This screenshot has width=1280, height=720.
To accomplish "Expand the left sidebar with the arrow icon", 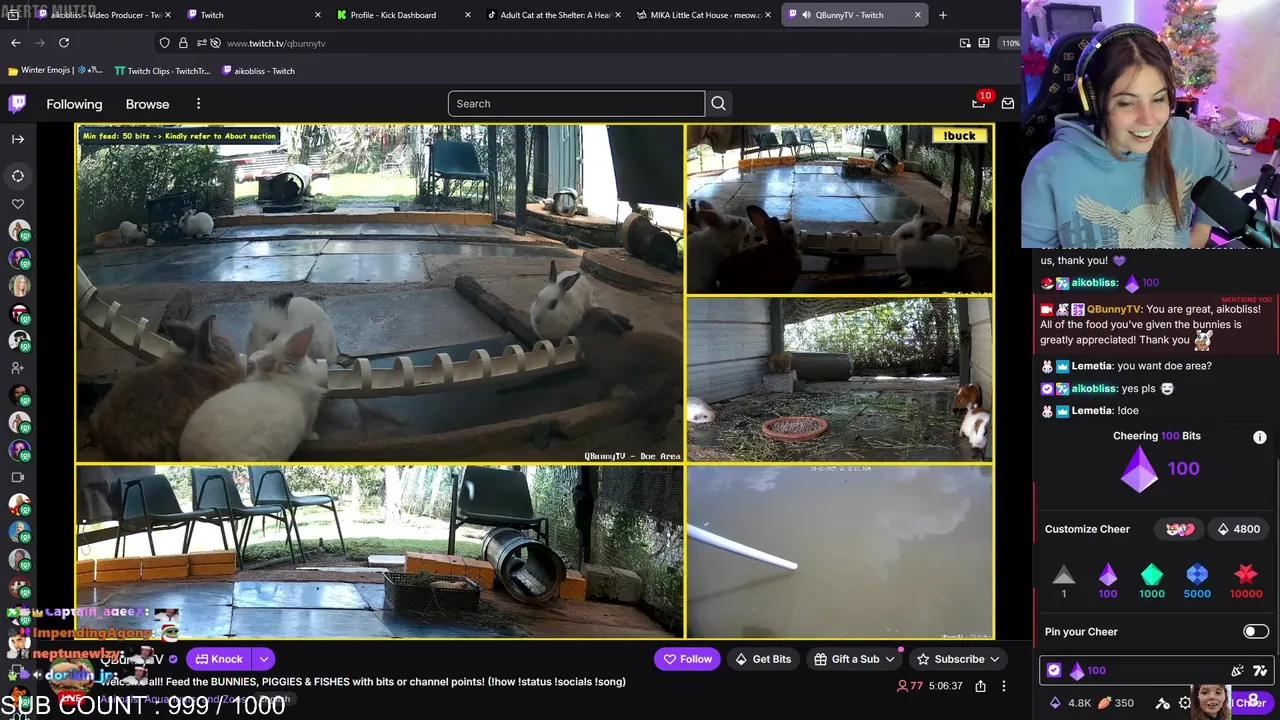I will click(18, 139).
